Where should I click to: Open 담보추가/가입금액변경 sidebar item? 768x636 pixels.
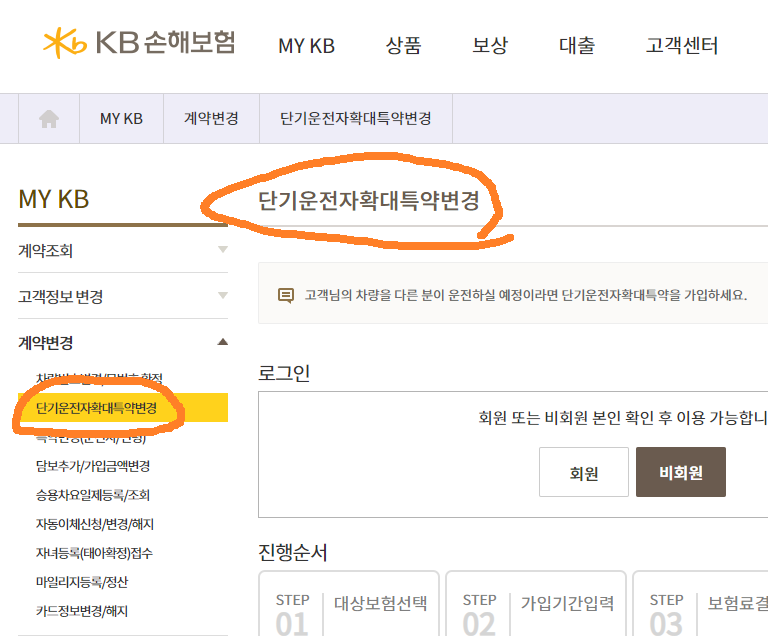tap(93, 465)
